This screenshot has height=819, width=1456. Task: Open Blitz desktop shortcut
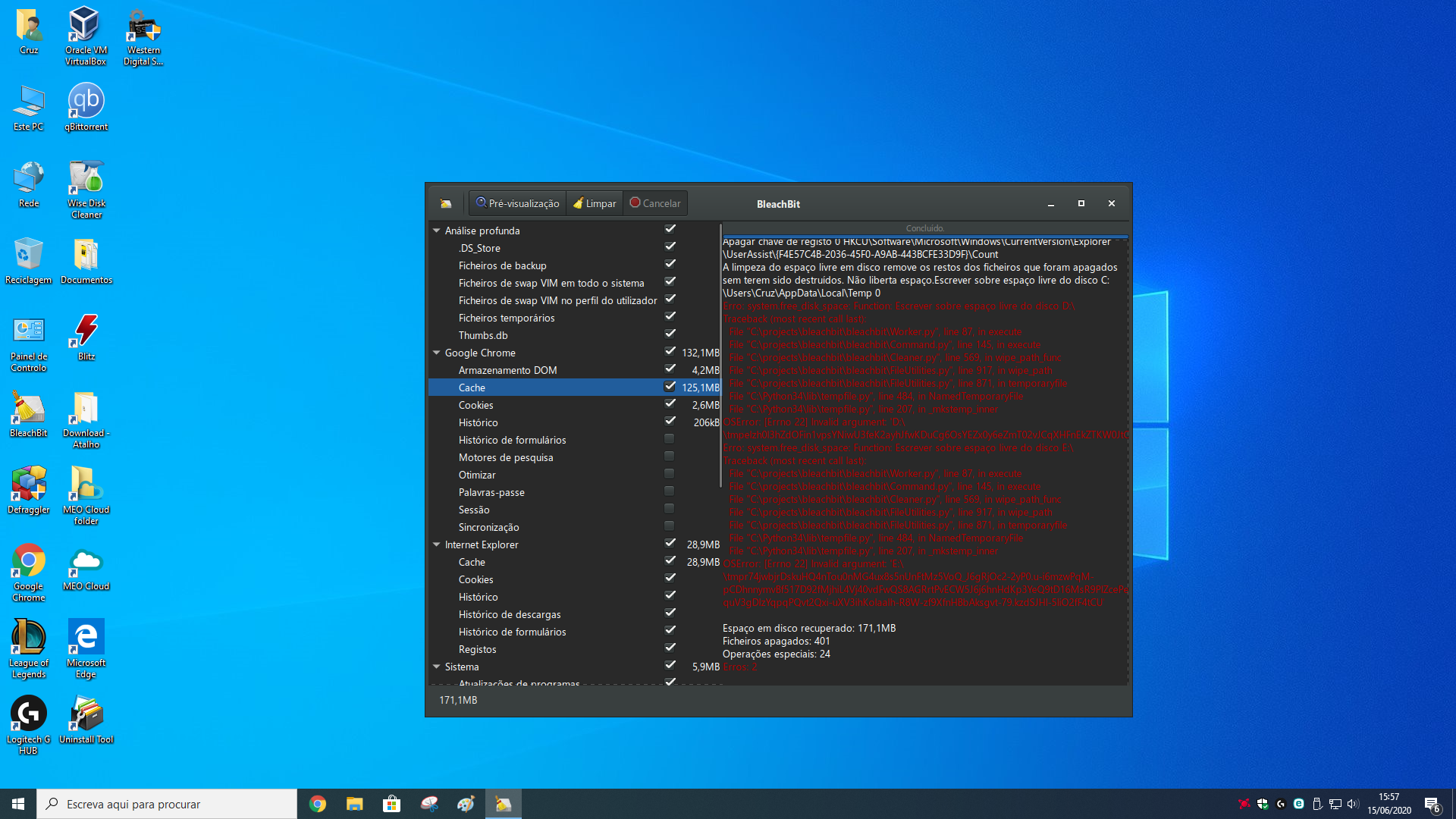pos(86,337)
